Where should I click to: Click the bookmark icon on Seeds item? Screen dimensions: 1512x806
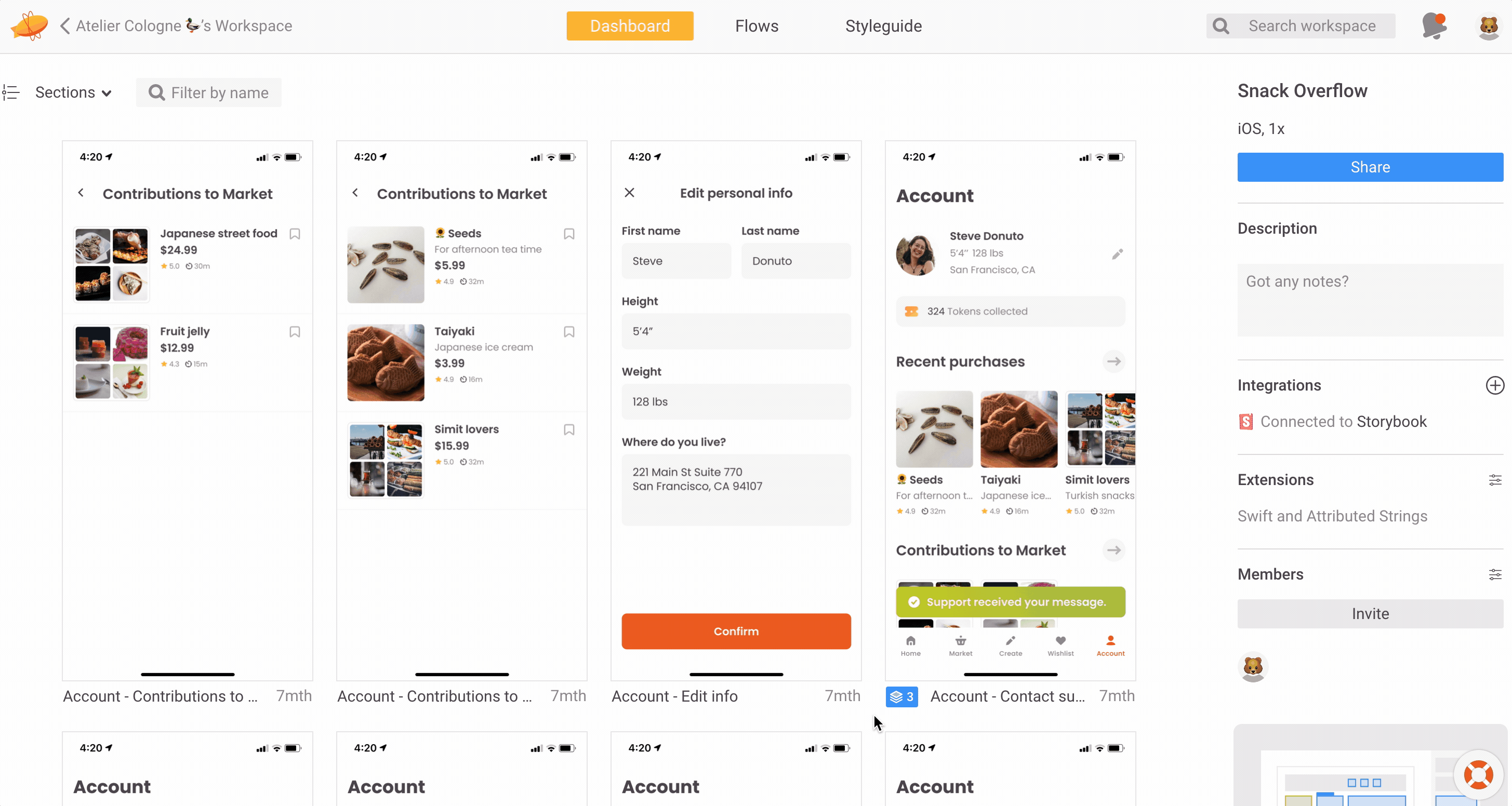pyautogui.click(x=568, y=234)
